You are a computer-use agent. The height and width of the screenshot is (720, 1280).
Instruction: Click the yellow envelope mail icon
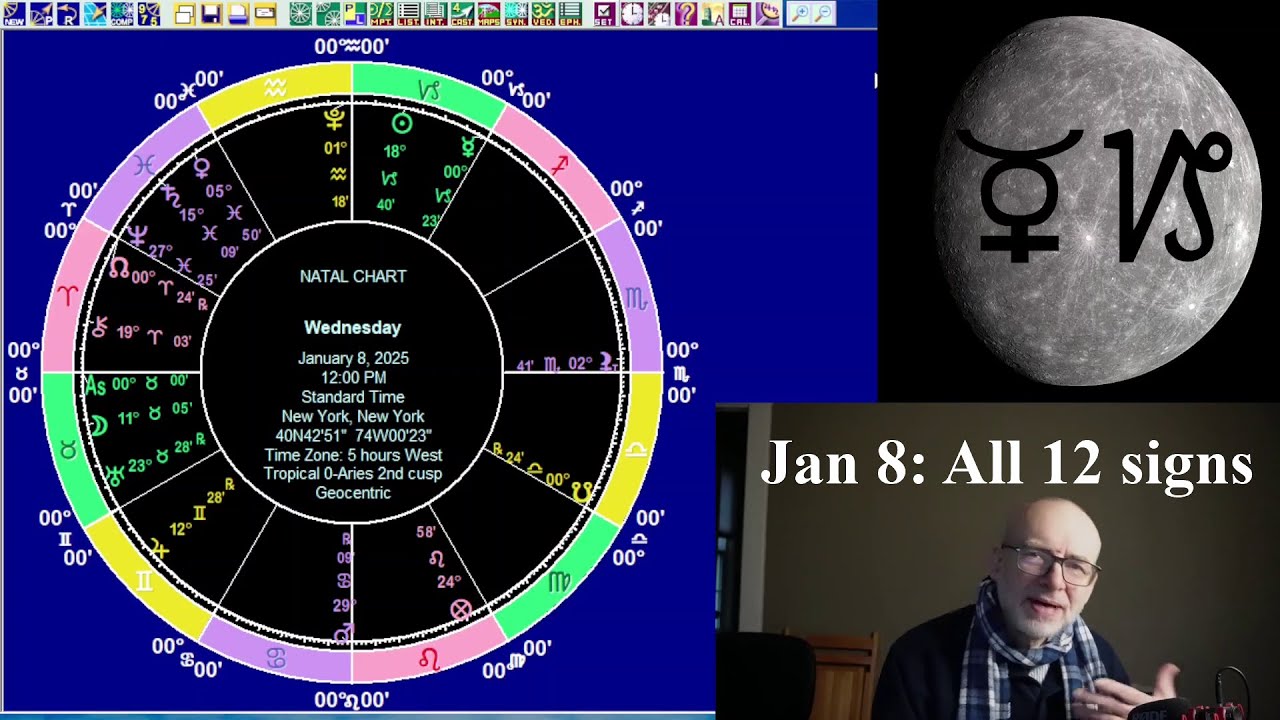pos(265,14)
